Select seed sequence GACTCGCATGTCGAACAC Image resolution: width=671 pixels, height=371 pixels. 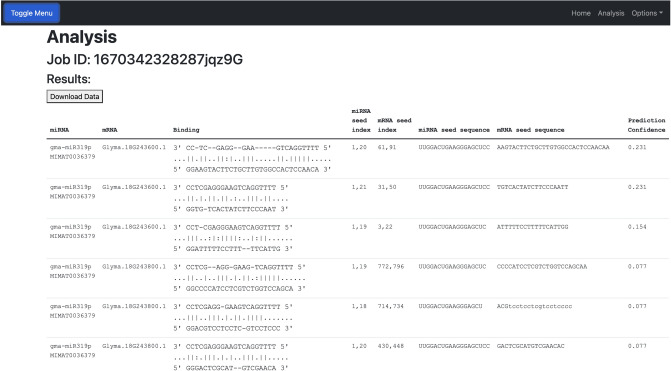click(531, 346)
